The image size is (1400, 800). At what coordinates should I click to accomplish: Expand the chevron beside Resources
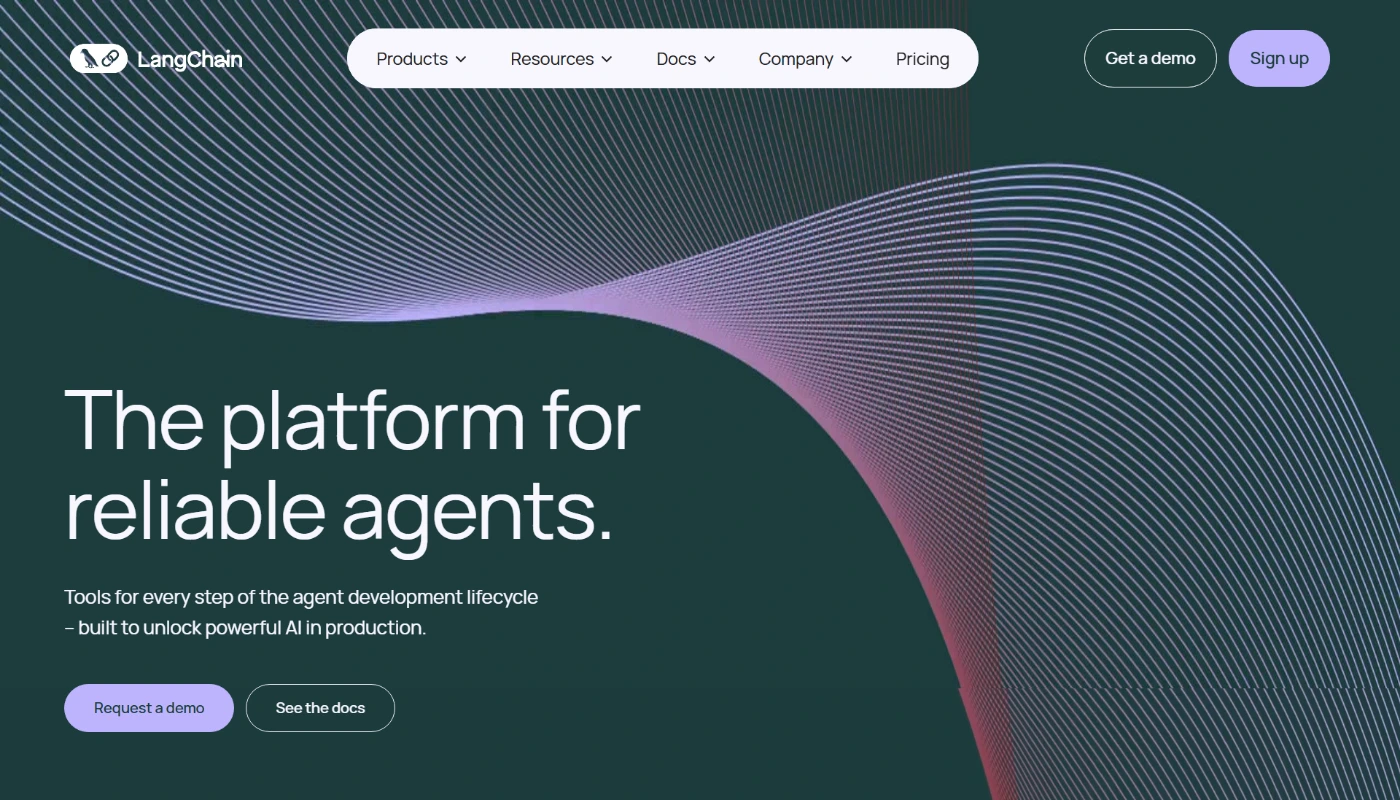607,60
